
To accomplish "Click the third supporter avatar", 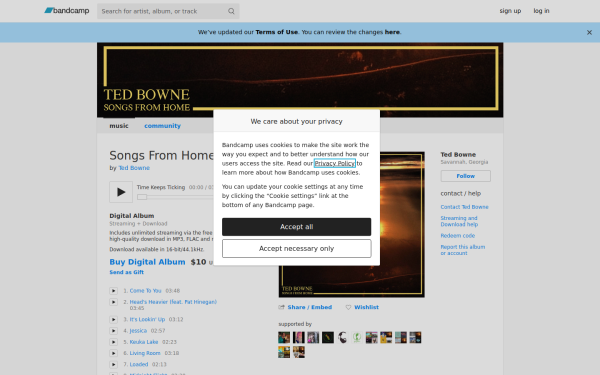I will tap(313, 338).
